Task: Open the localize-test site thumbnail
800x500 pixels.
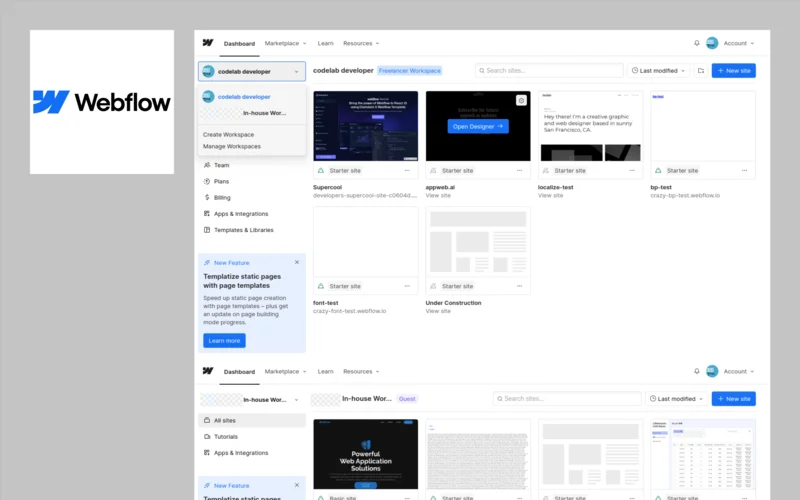Action: [590, 126]
